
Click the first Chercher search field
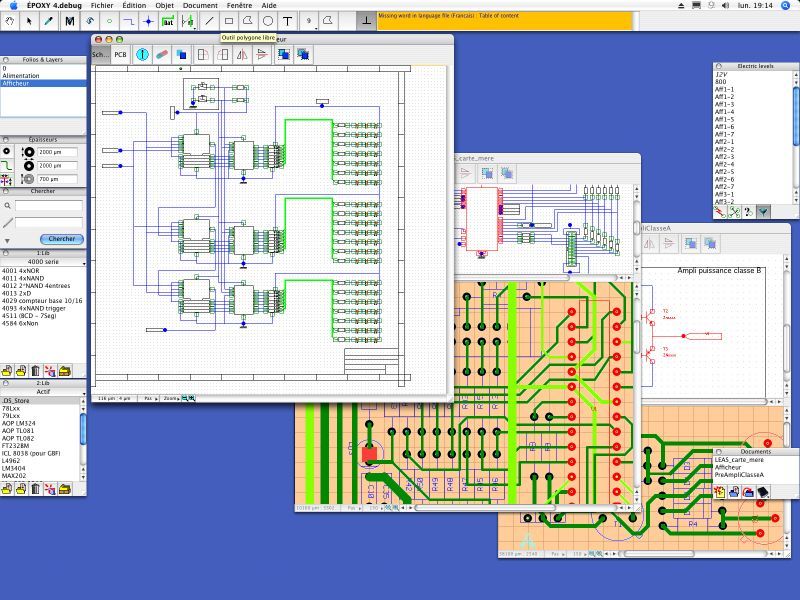pyautogui.click(x=48, y=206)
